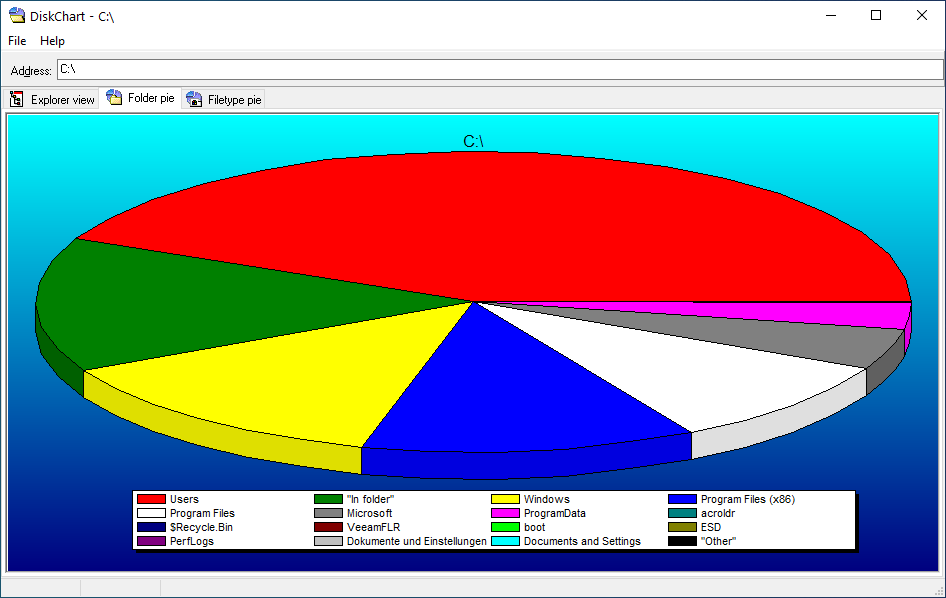Click the "acroldr" legend label
This screenshot has width=946, height=598.
coord(718,513)
